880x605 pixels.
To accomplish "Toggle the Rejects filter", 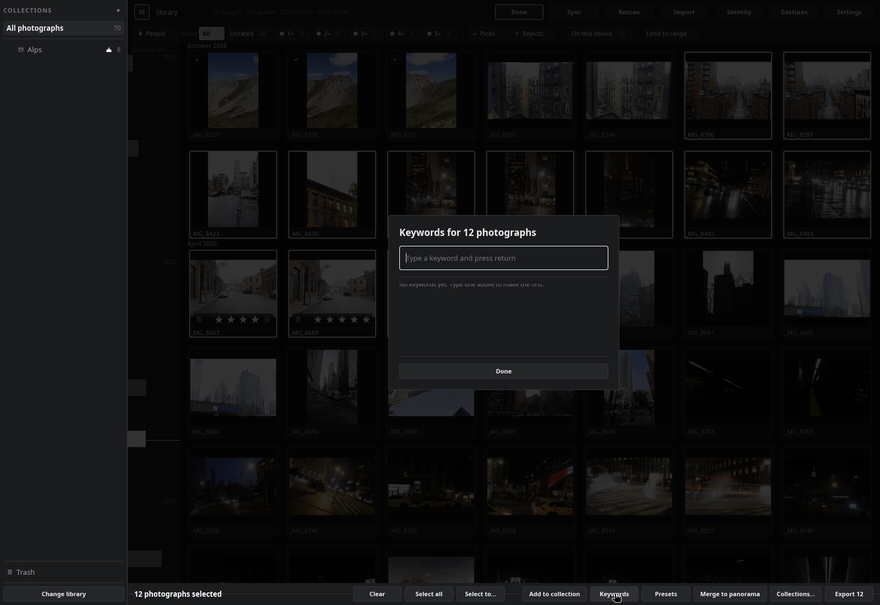I will [529, 34].
